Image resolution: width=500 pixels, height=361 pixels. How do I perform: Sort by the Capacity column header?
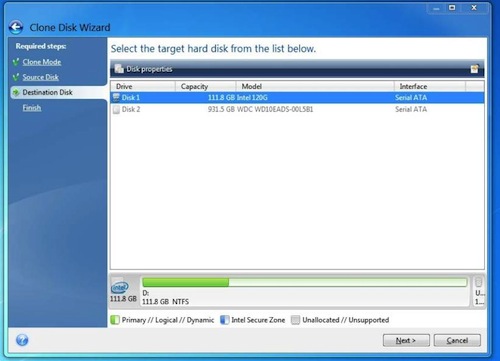click(206, 86)
